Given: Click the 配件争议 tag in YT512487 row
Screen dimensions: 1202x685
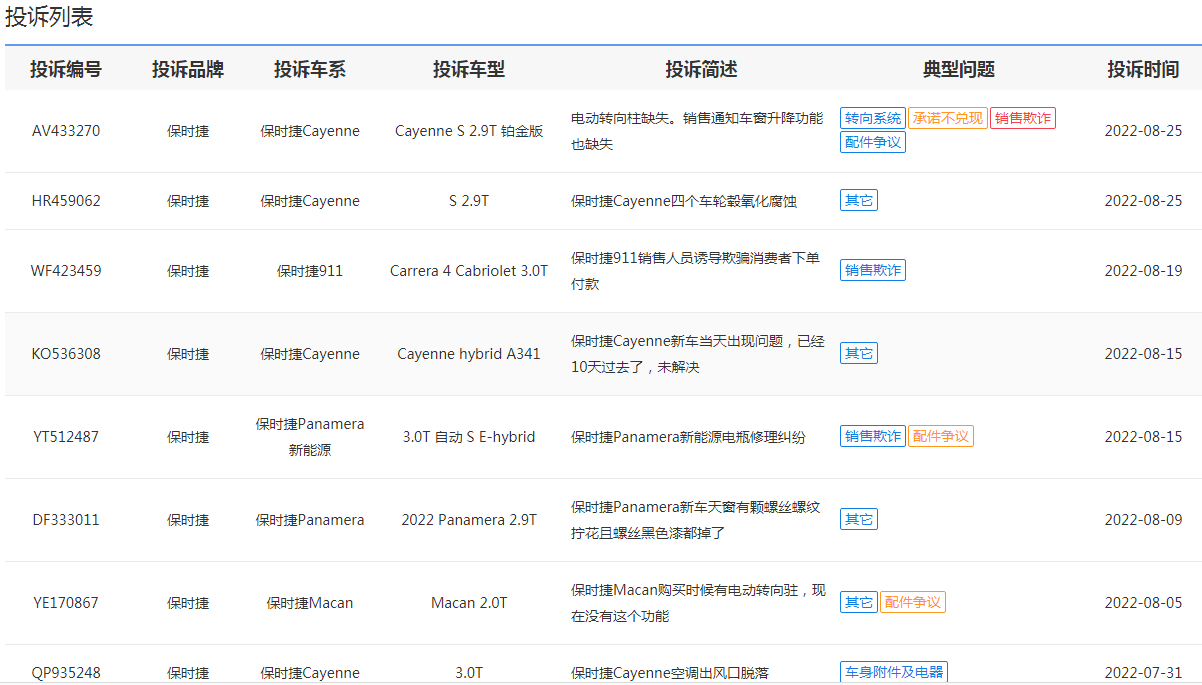Looking at the screenshot, I should coord(941,436).
